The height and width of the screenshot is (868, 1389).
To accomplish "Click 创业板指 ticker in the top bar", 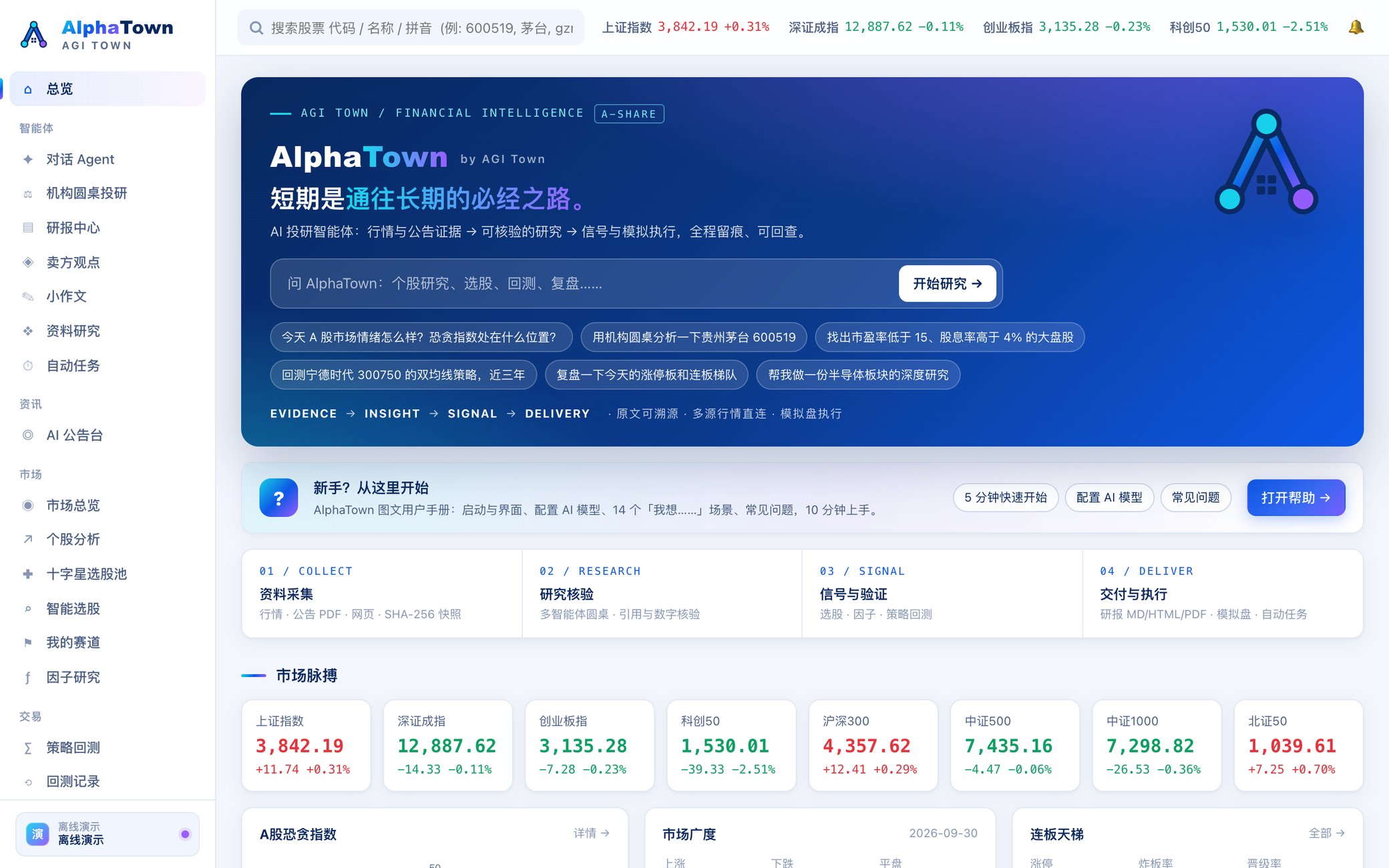I will tap(1066, 27).
